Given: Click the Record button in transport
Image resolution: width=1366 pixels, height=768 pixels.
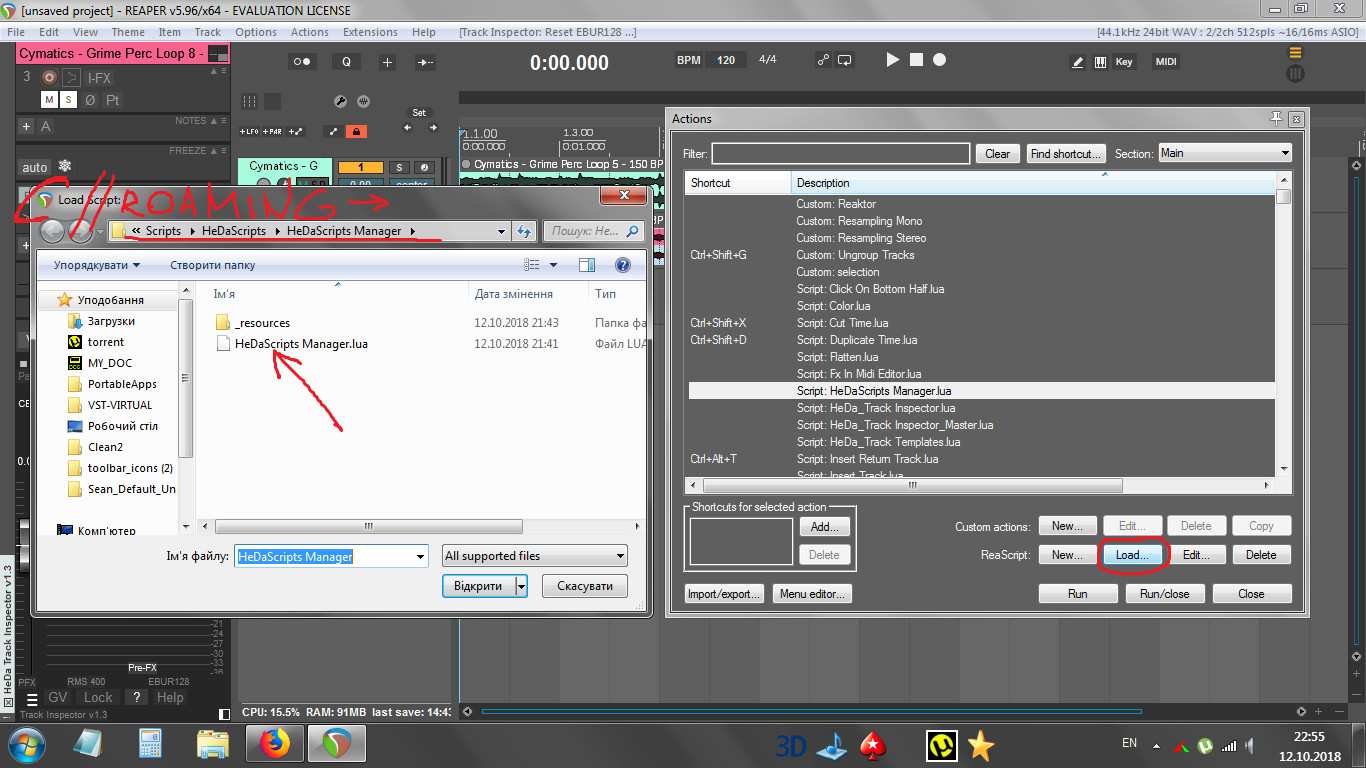Looking at the screenshot, I should tap(939, 60).
